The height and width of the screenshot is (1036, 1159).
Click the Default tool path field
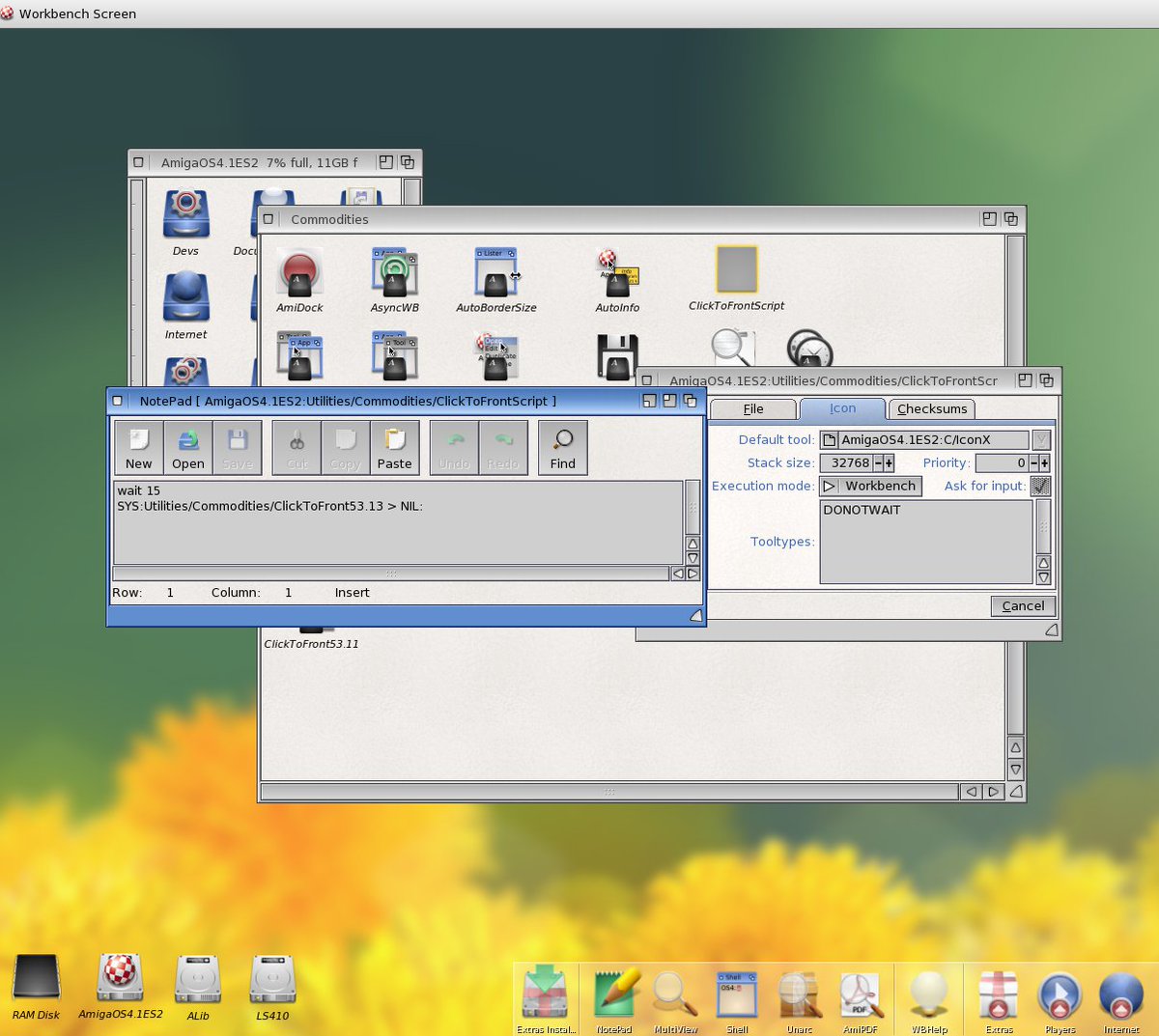(933, 439)
